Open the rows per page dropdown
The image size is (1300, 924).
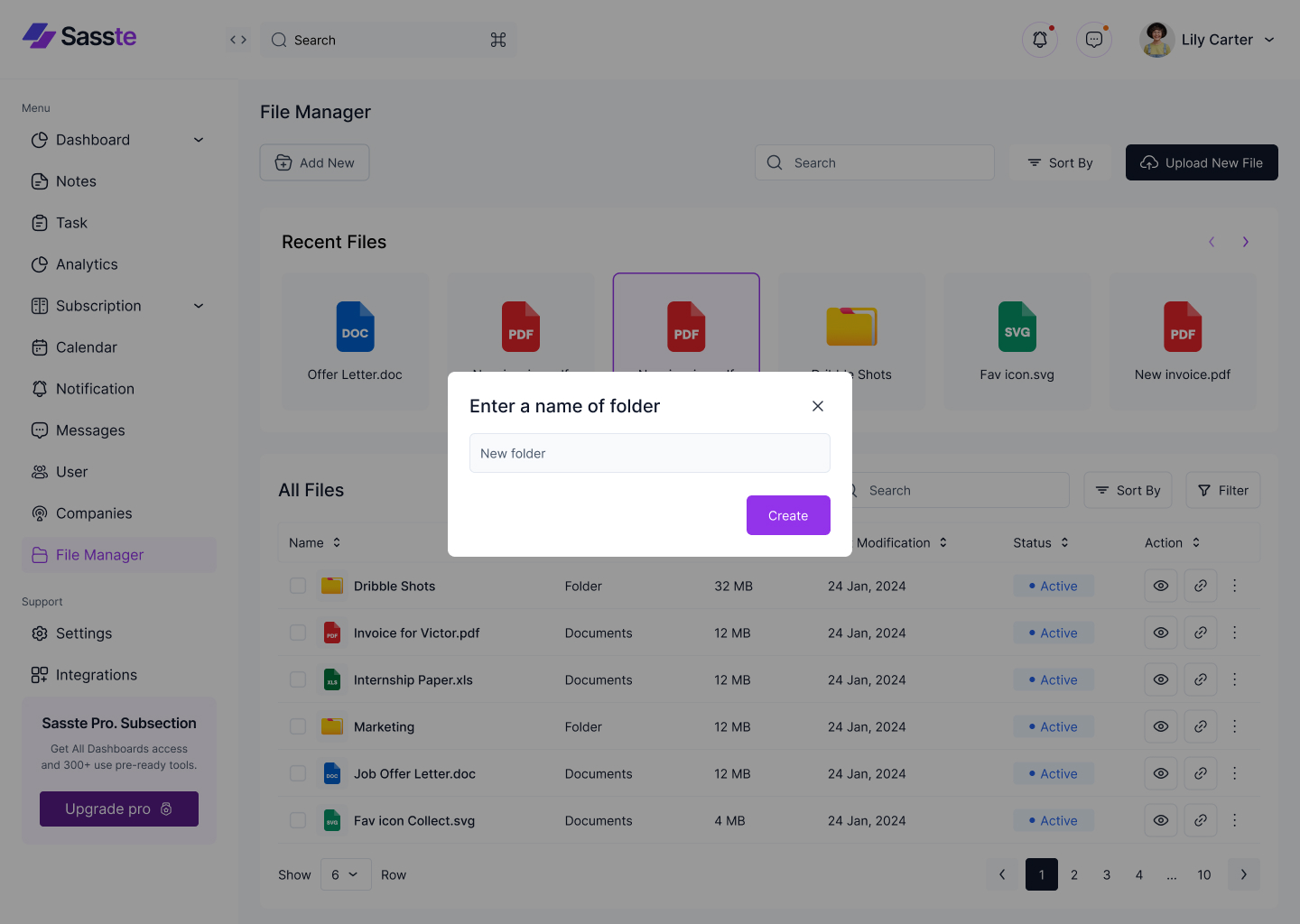(x=346, y=874)
